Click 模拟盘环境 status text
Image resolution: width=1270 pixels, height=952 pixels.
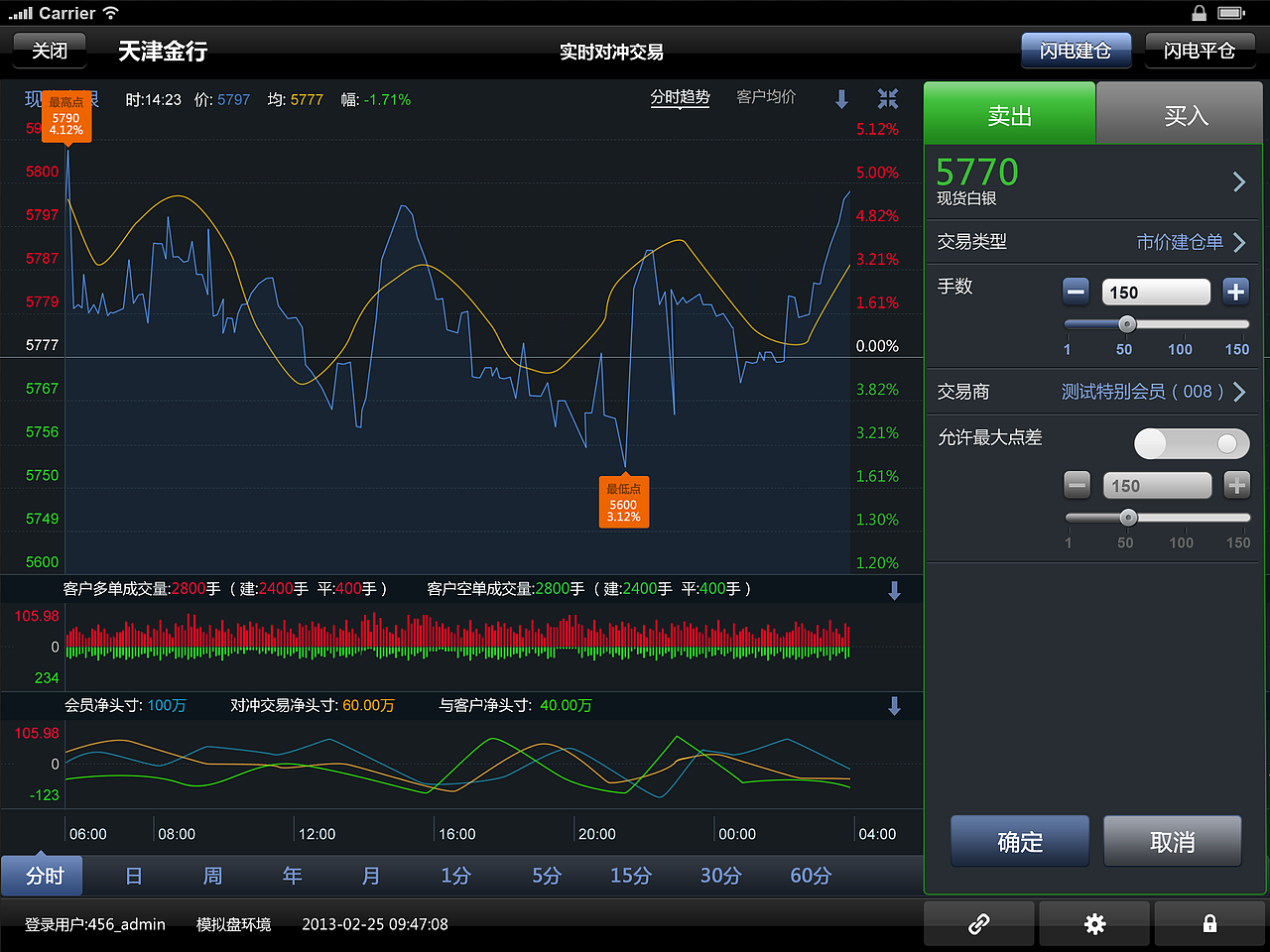click(x=233, y=924)
